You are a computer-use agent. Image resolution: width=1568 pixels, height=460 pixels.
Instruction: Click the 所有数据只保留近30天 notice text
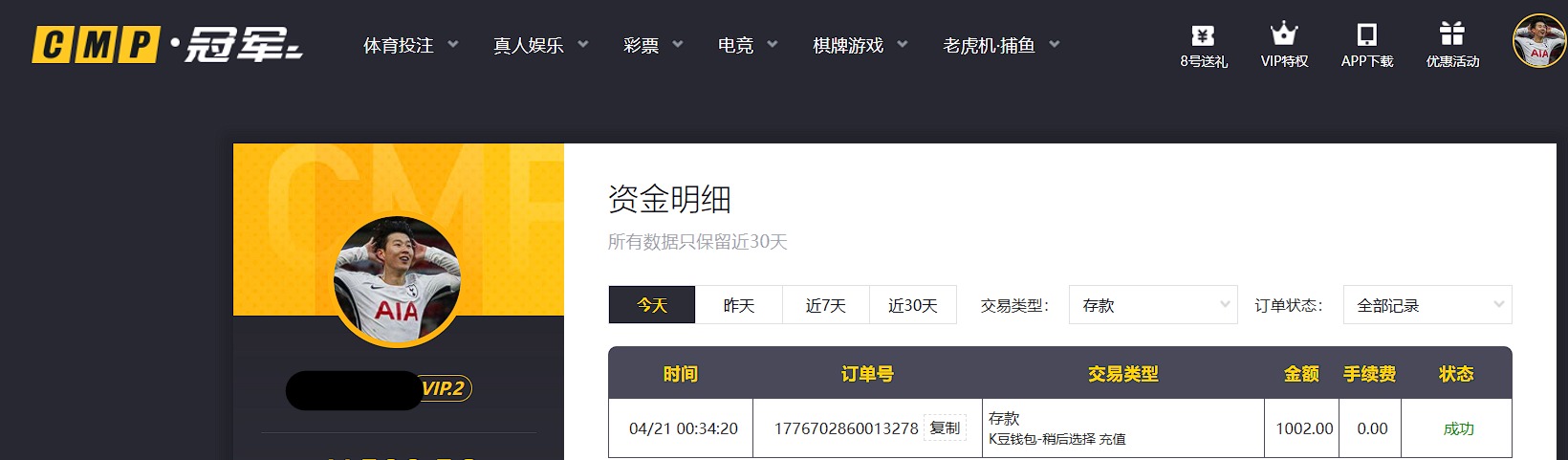coord(697,242)
